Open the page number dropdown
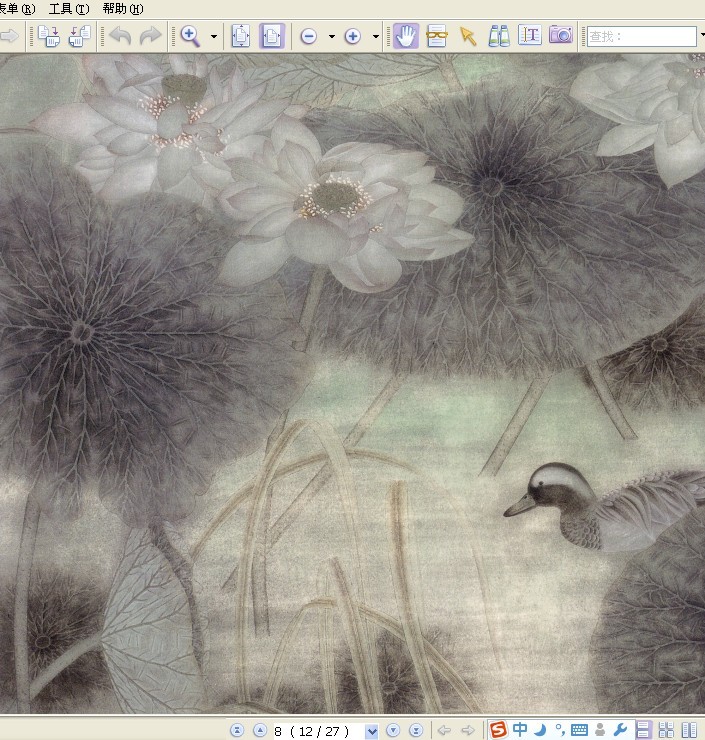 point(372,731)
